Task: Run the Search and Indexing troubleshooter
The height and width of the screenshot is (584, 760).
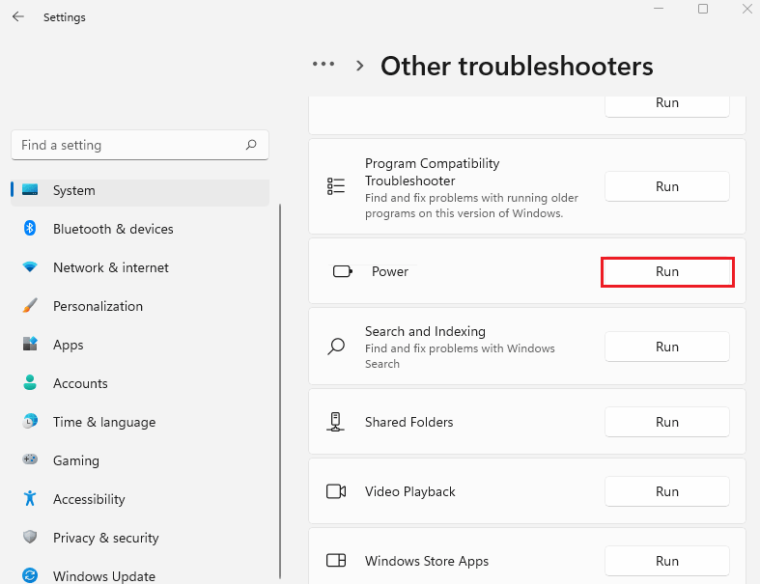Action: tap(667, 347)
